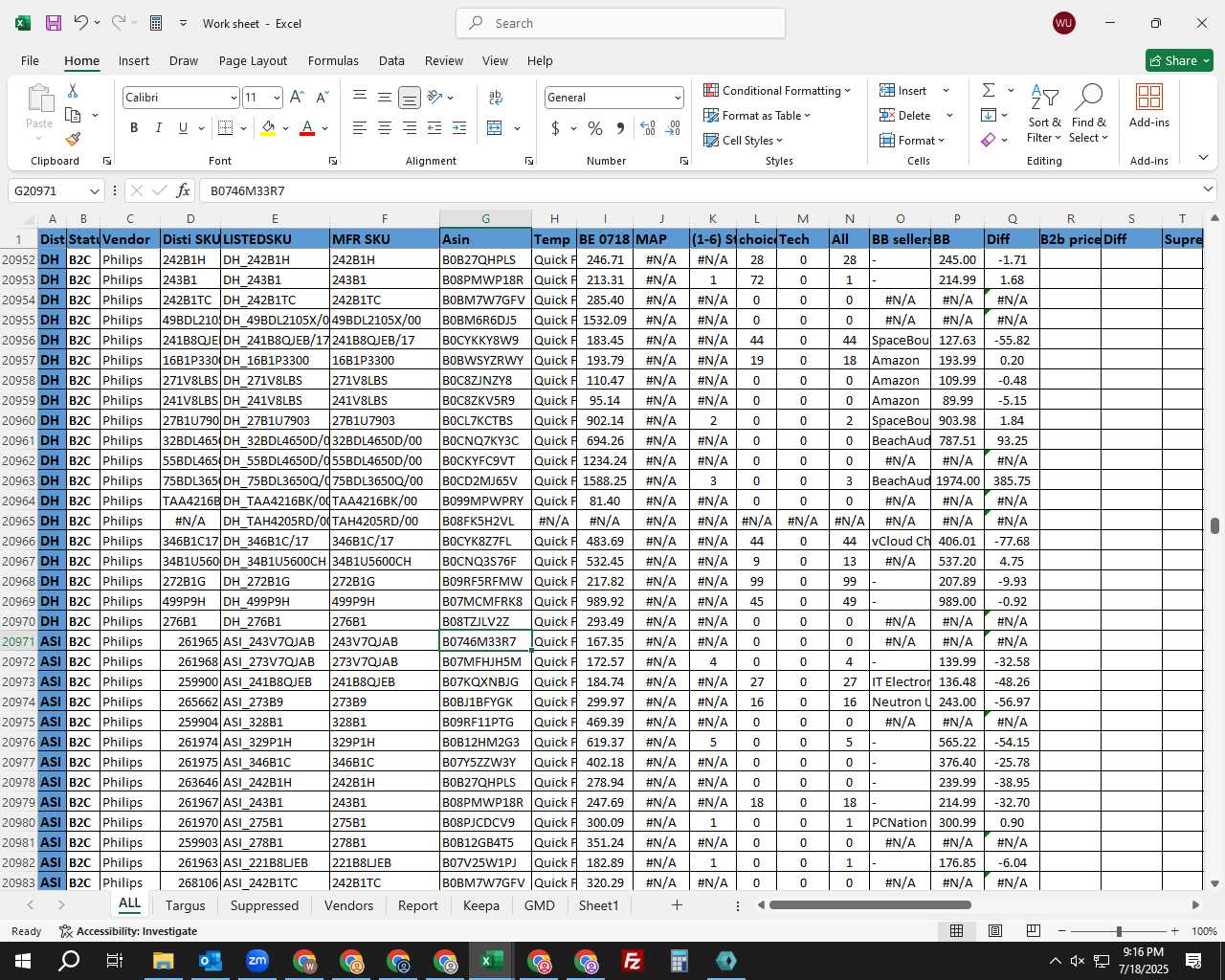Toggle Bottom Align button
Screen dimensions: 1225x980
[409, 97]
